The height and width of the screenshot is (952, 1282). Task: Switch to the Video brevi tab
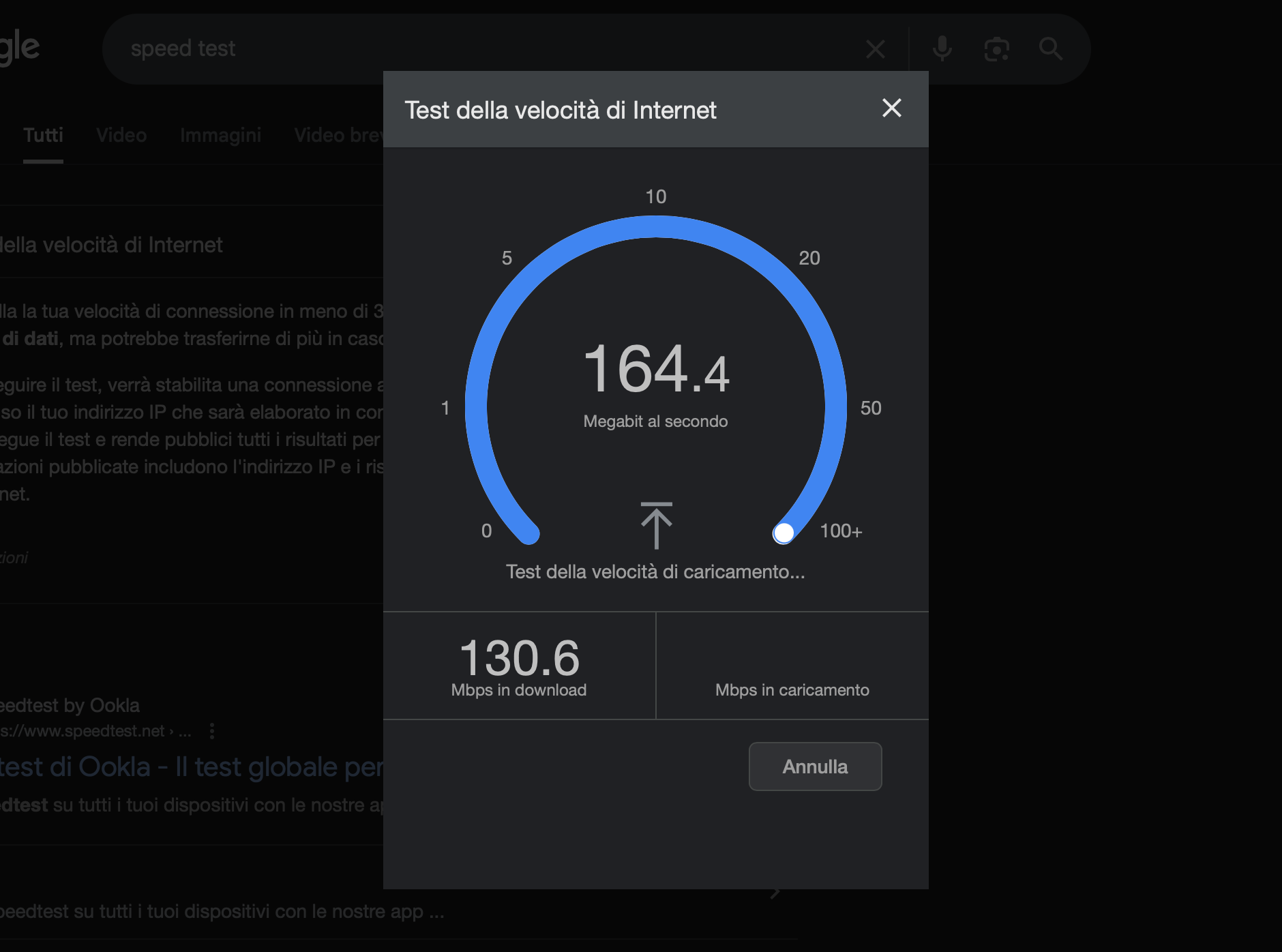click(339, 135)
